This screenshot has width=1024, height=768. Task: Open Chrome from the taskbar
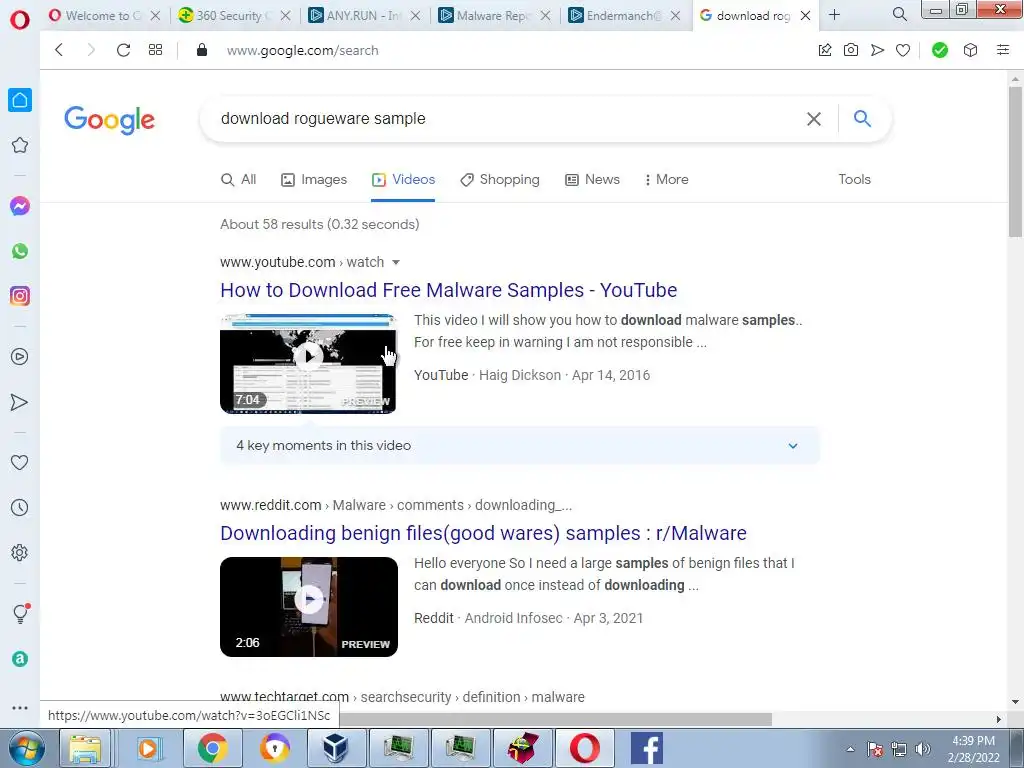tap(213, 748)
